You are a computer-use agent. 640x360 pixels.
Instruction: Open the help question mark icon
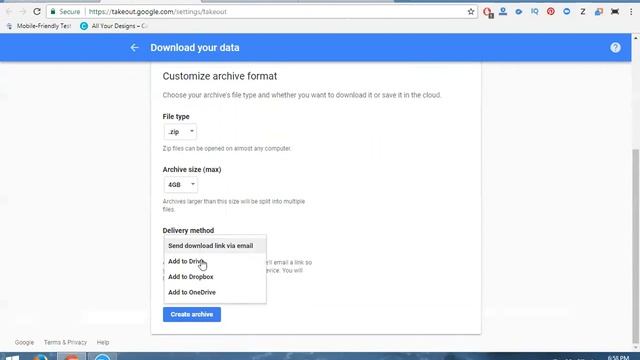(615, 48)
